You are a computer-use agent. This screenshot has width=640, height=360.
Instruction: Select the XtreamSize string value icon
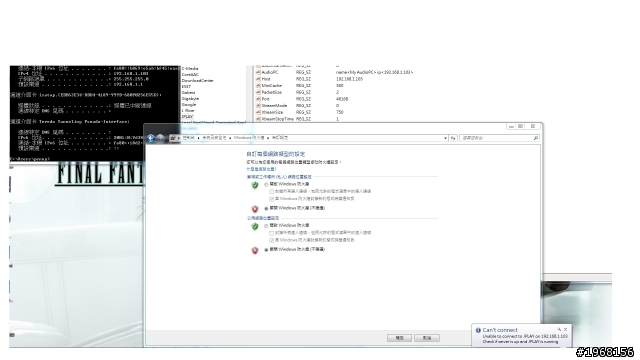coord(258,112)
